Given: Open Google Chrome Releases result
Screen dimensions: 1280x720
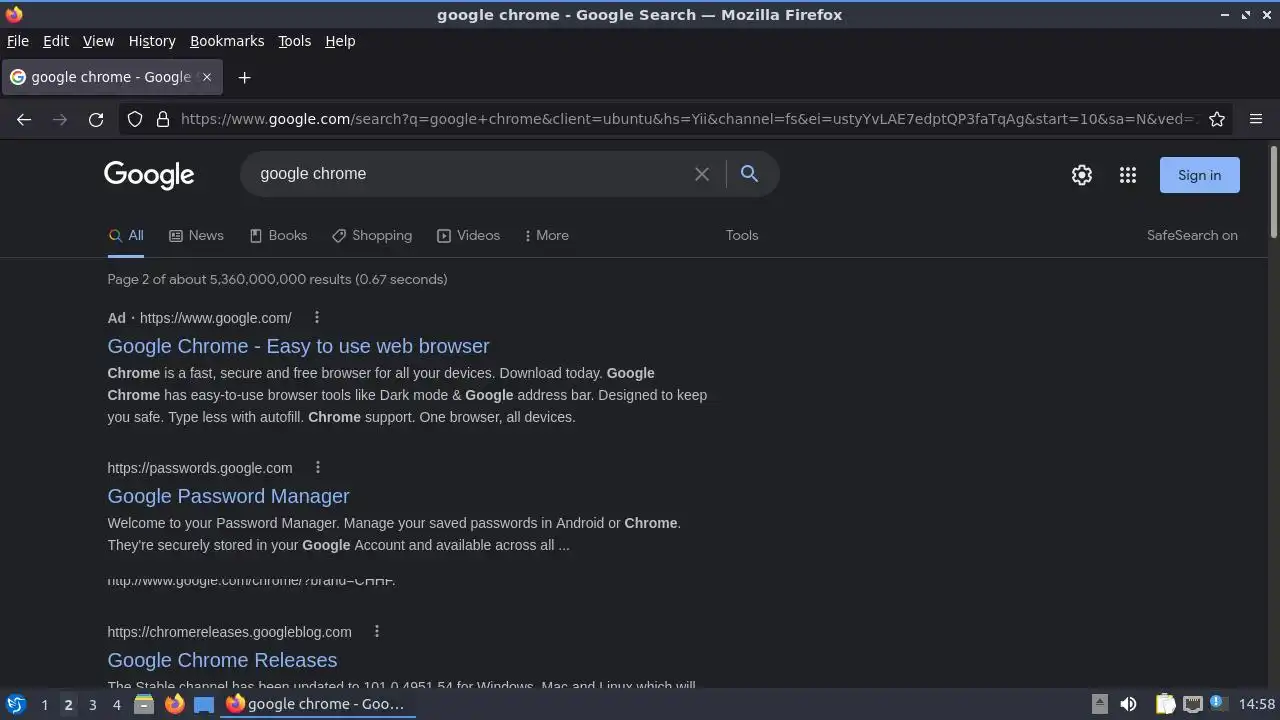Looking at the screenshot, I should coord(222,660).
